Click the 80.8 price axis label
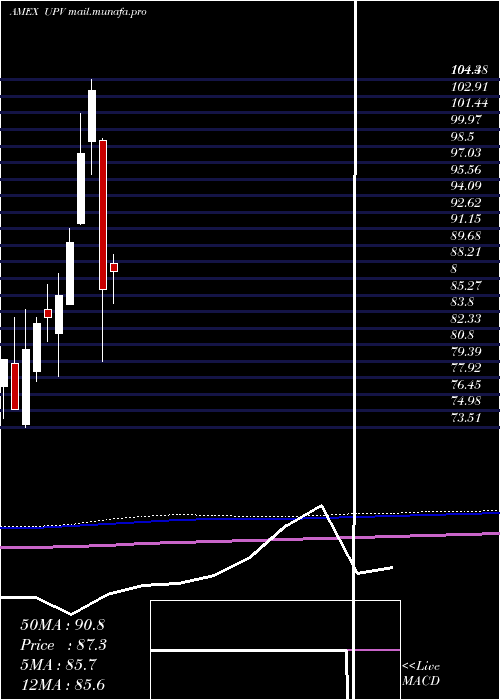The image size is (500, 700). pyautogui.click(x=463, y=335)
